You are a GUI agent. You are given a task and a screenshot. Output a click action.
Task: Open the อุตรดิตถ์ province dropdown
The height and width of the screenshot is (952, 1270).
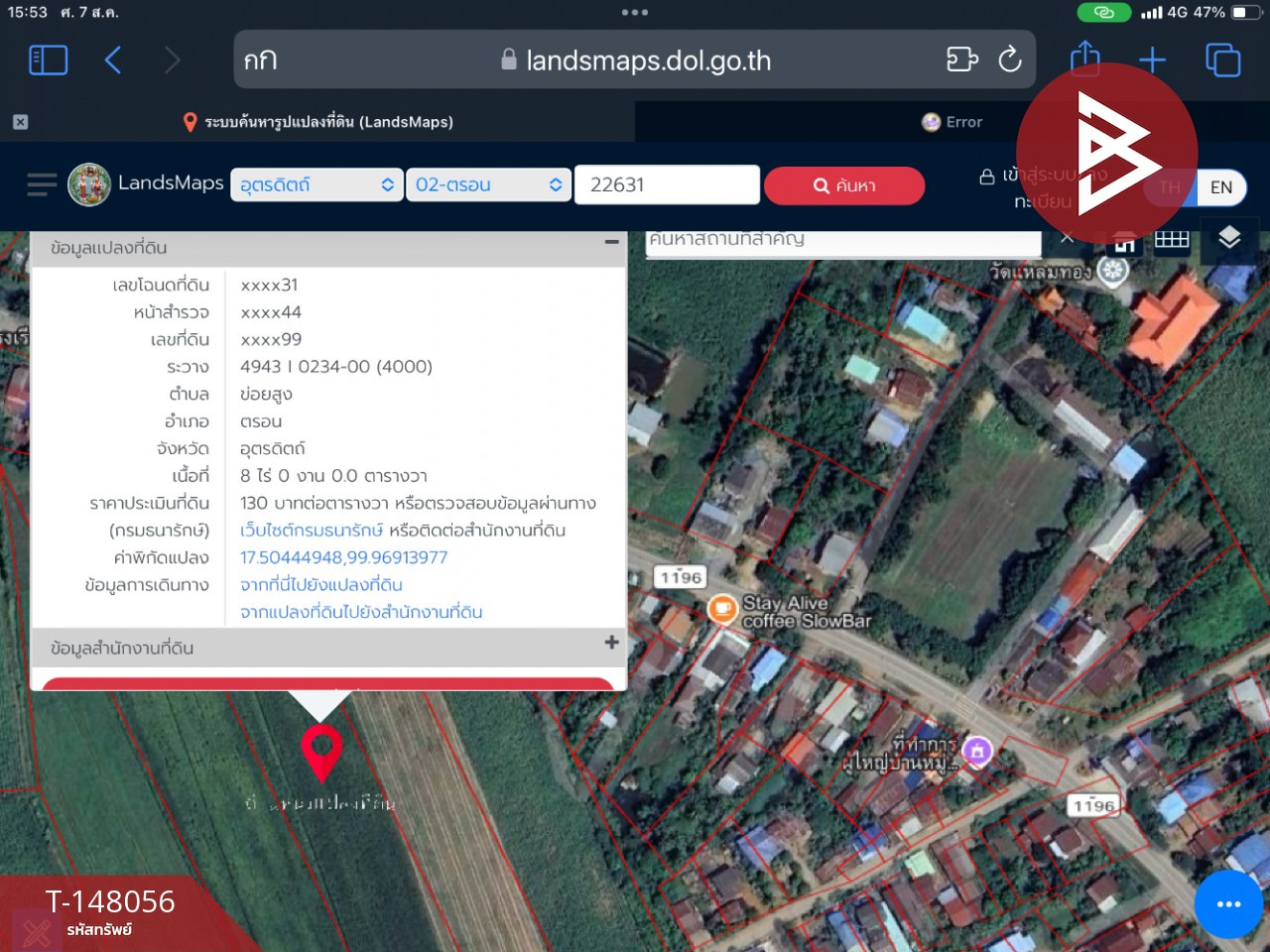click(x=317, y=184)
